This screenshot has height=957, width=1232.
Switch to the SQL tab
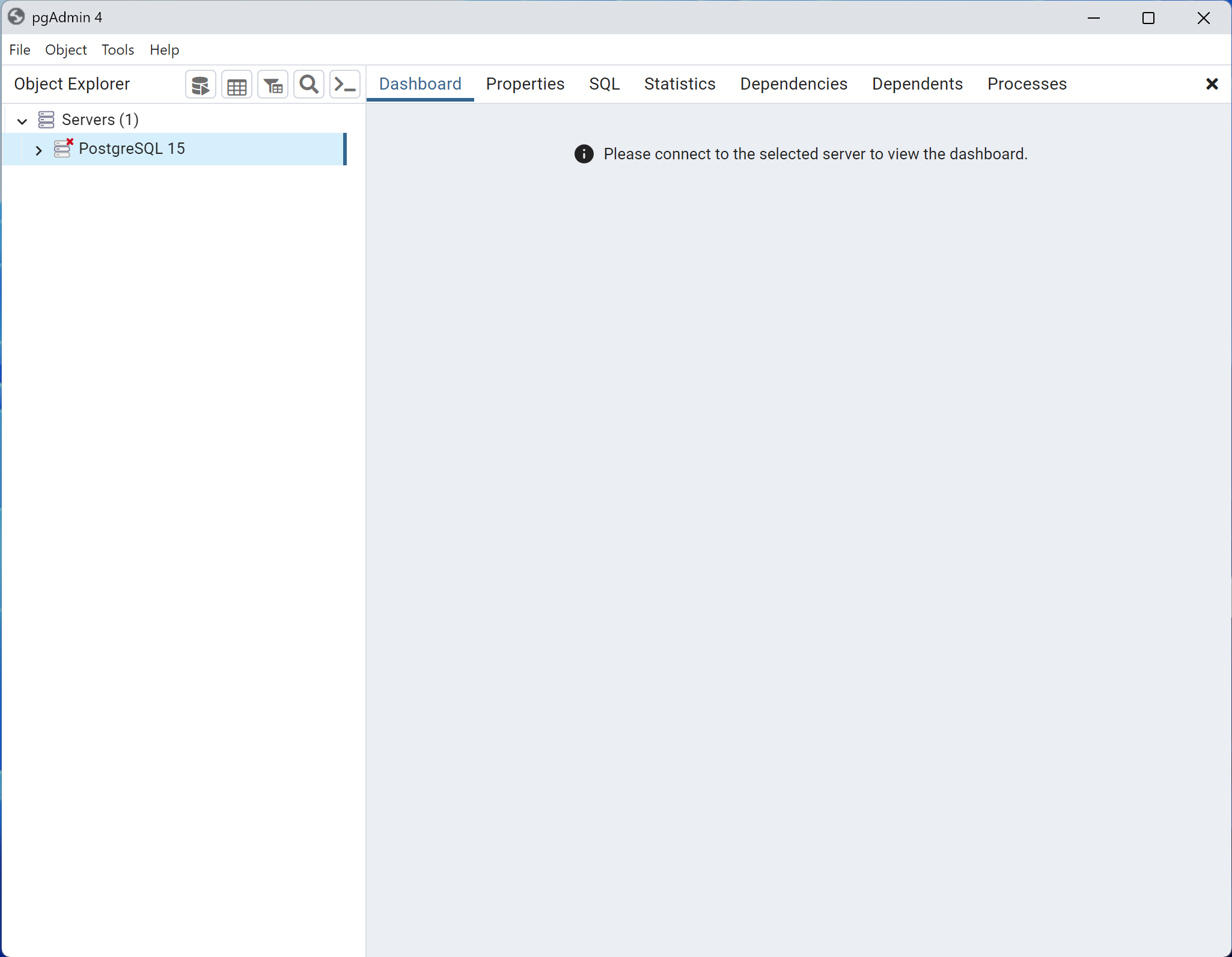(604, 84)
